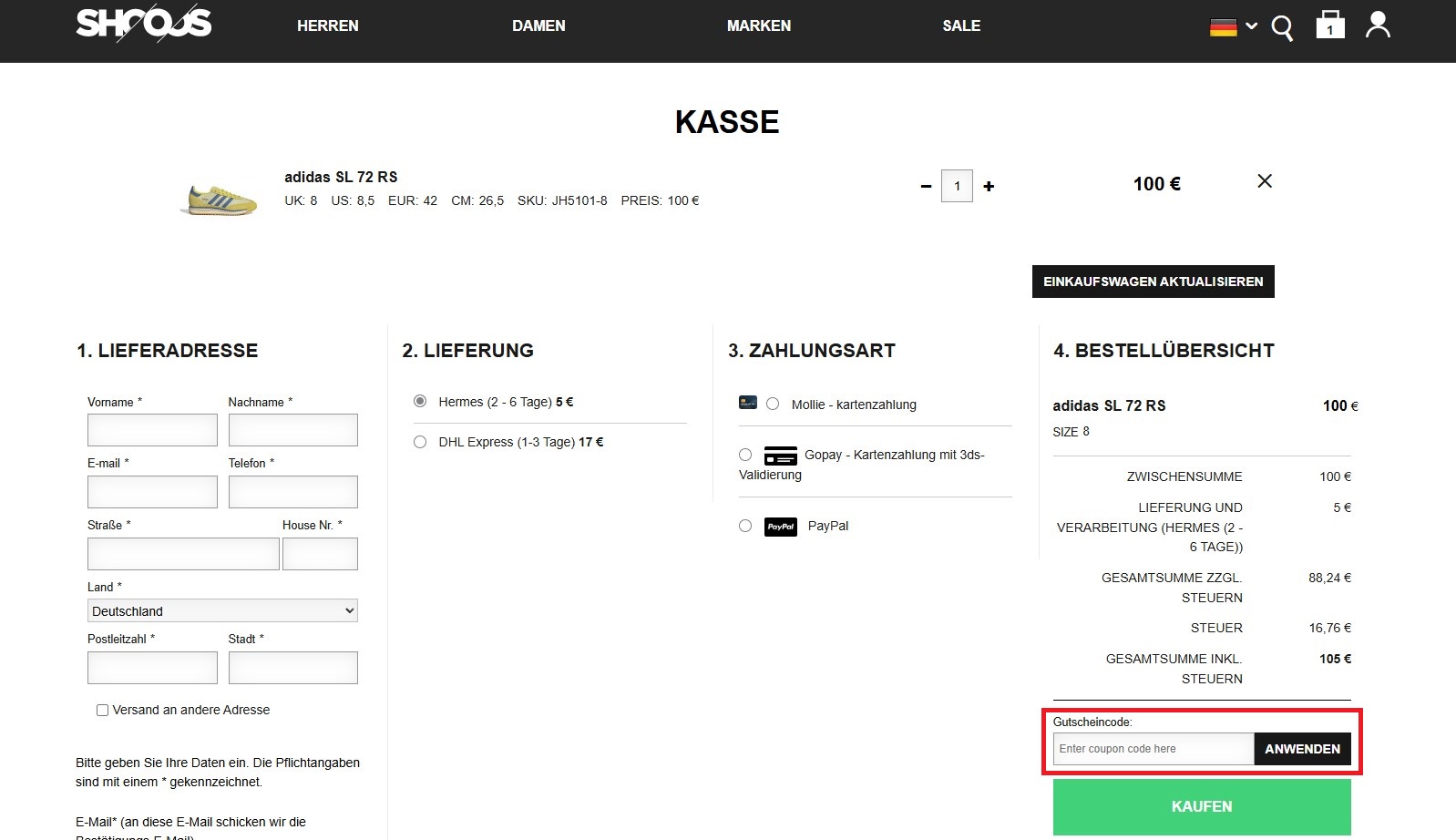This screenshot has width=1456, height=840.
Task: Tick Versand an andere Adresse checkbox
Action: point(103,710)
